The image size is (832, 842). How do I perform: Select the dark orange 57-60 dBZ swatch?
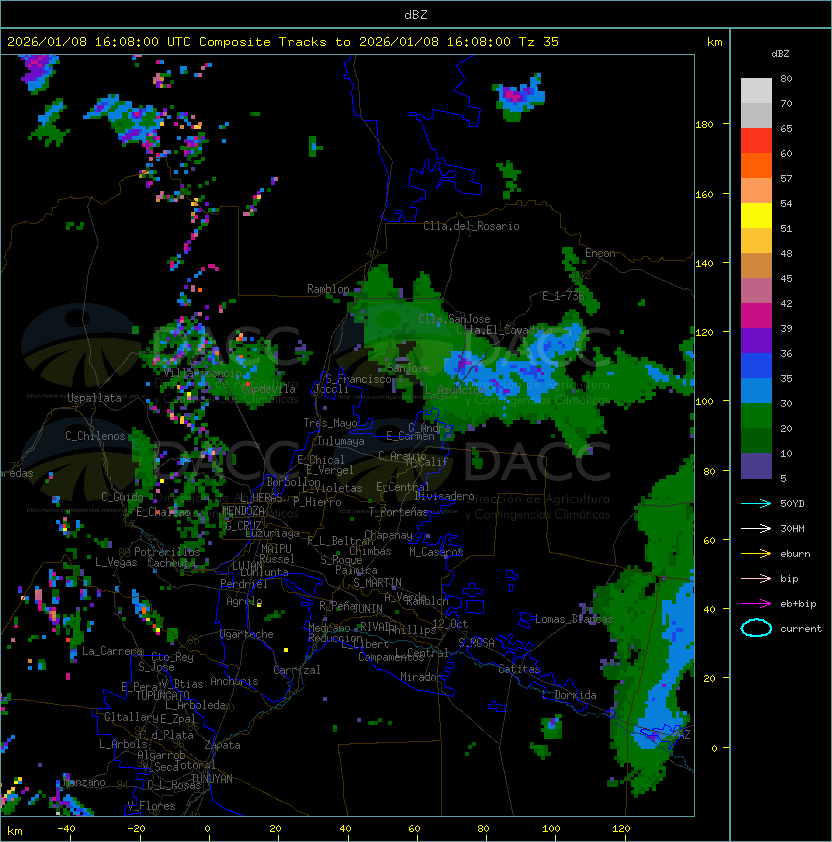point(756,165)
